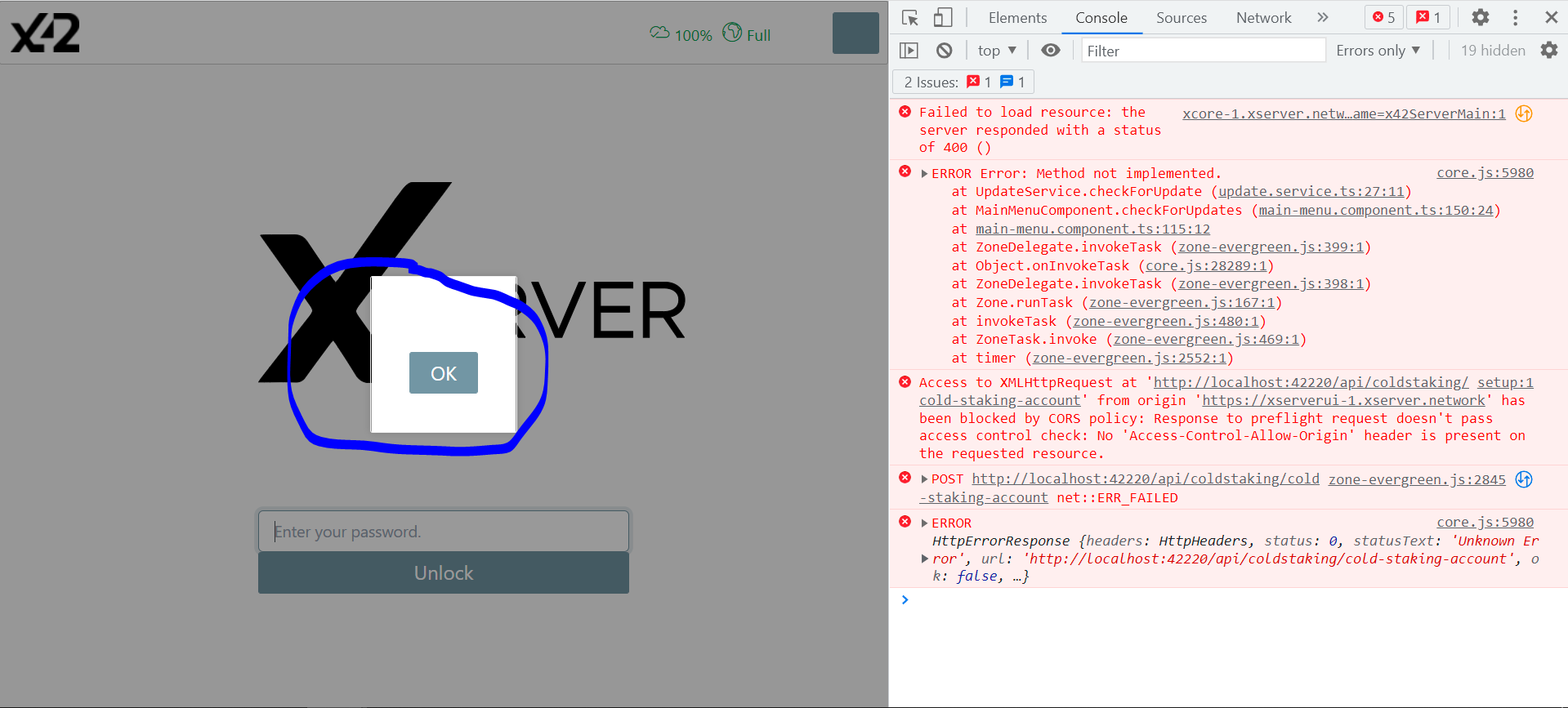The image size is (1568, 708).
Task: Open the main-menu.component.ts:115:12 link
Action: coord(1093,229)
